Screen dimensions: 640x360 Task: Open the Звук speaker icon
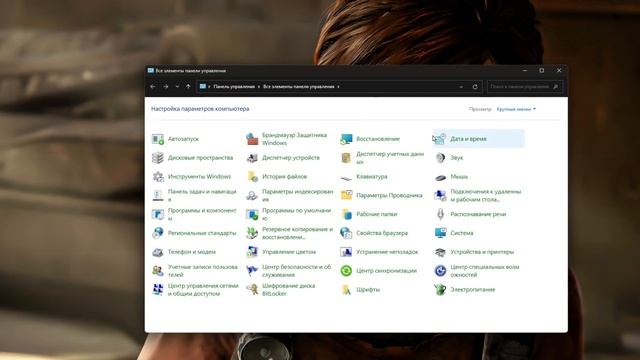440,158
